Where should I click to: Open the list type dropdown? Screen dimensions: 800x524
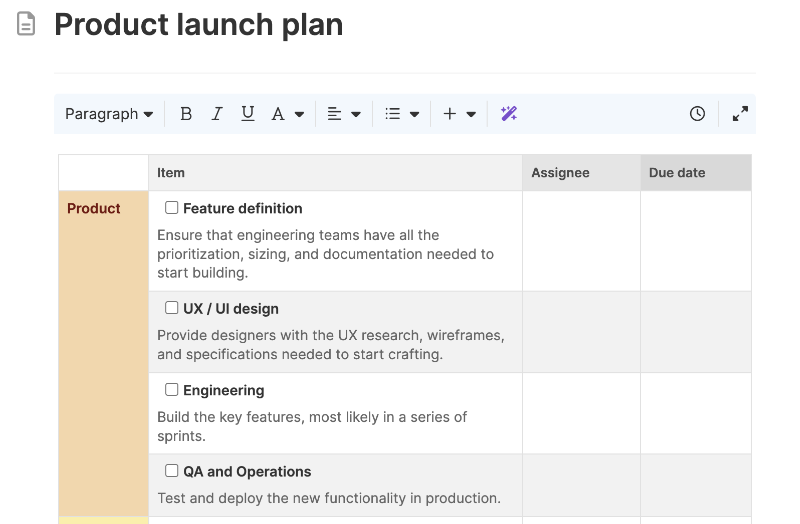[x=402, y=114]
